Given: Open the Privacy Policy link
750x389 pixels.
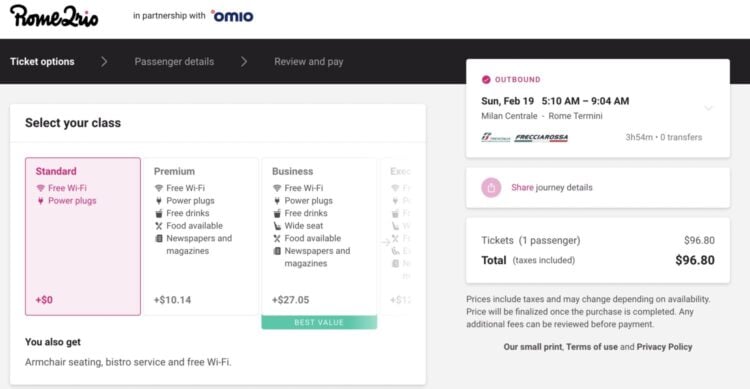Looking at the screenshot, I should [x=664, y=347].
